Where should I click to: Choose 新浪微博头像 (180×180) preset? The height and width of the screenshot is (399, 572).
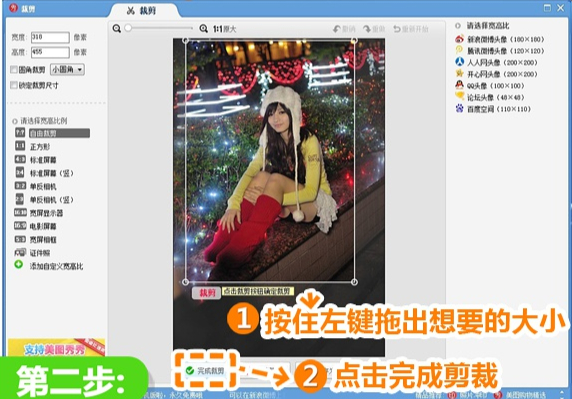coord(499,39)
